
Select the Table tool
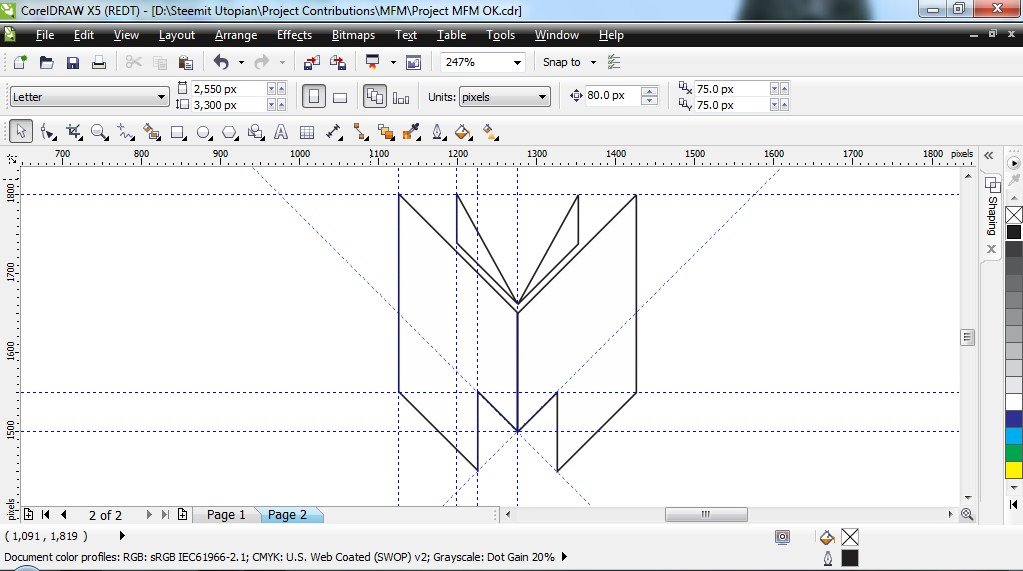pos(308,132)
